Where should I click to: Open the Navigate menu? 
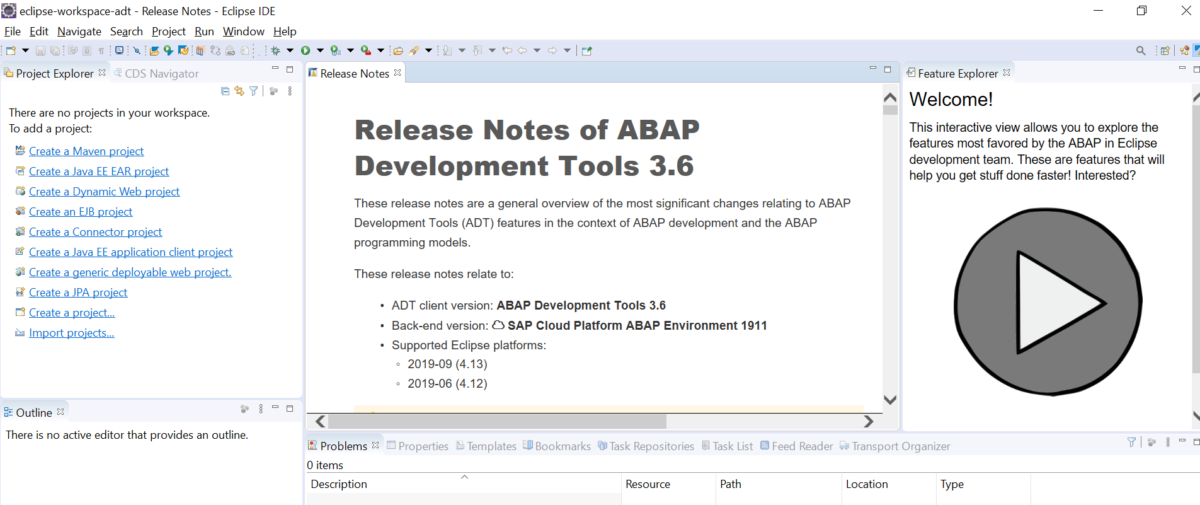pos(79,31)
